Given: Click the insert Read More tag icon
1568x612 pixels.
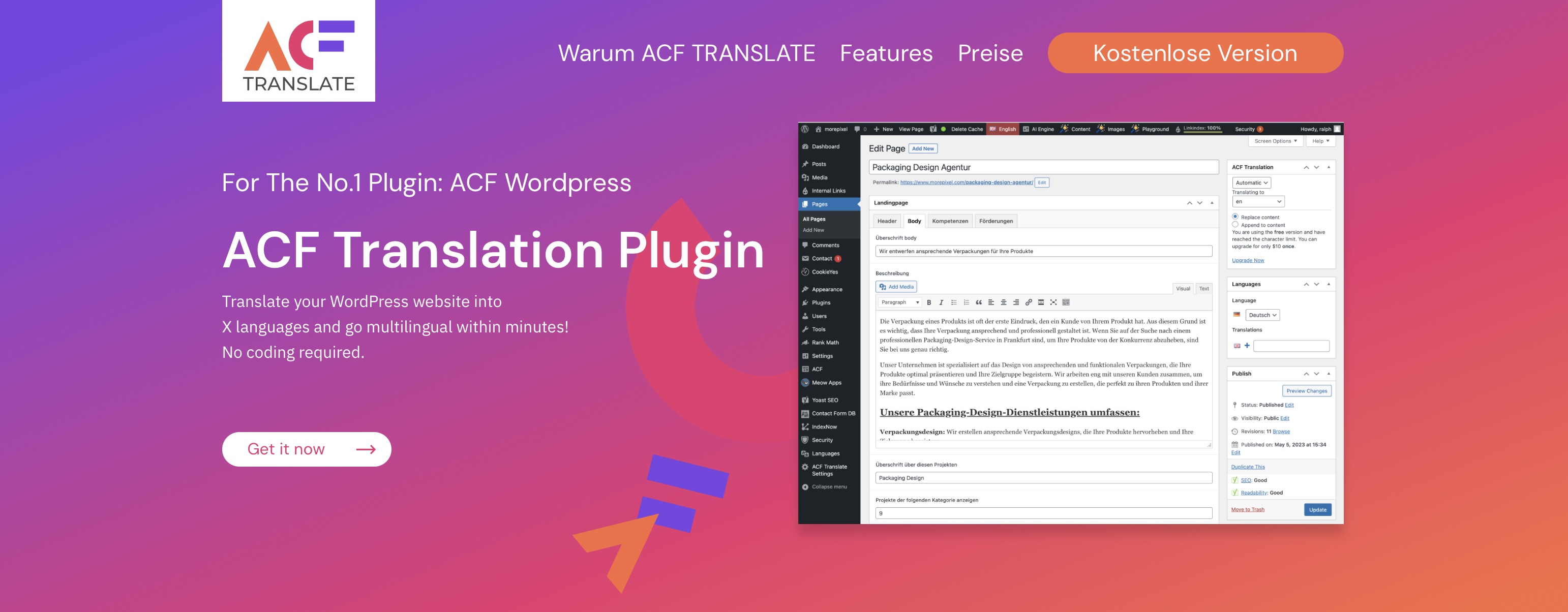Looking at the screenshot, I should click(x=1041, y=302).
